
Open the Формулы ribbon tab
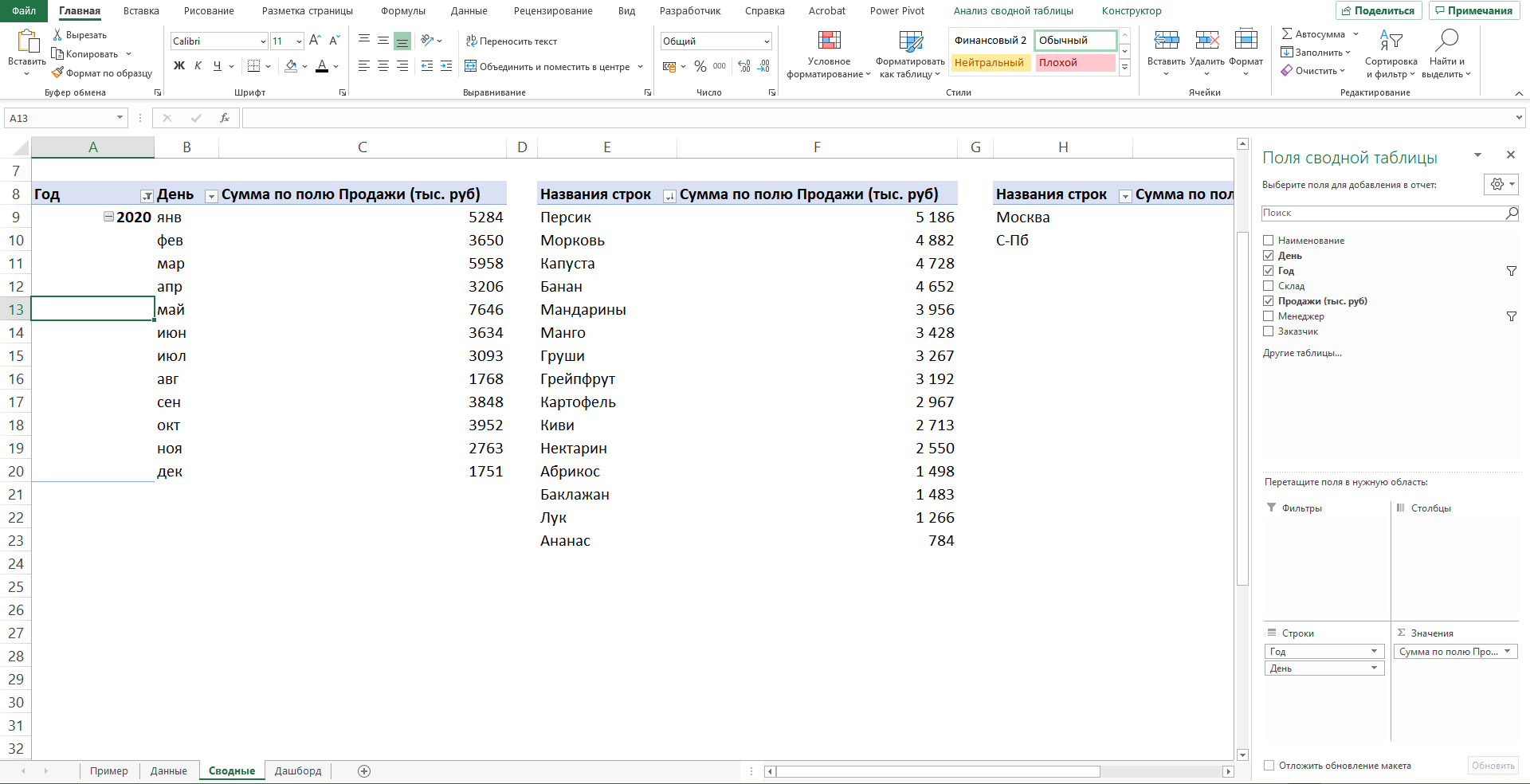coord(402,11)
